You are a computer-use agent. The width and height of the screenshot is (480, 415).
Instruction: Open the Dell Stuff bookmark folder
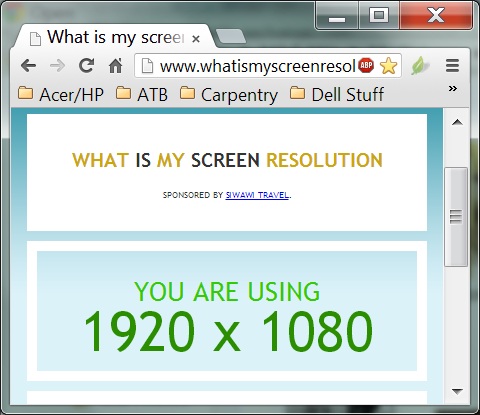pyautogui.click(x=337, y=95)
